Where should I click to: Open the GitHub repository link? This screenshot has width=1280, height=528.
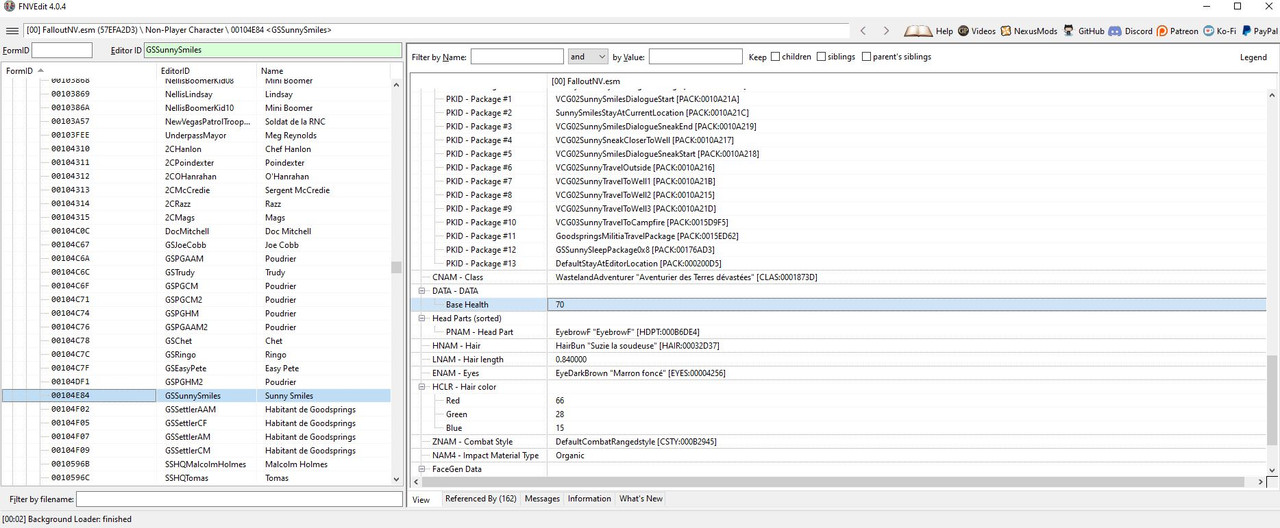pos(1083,31)
